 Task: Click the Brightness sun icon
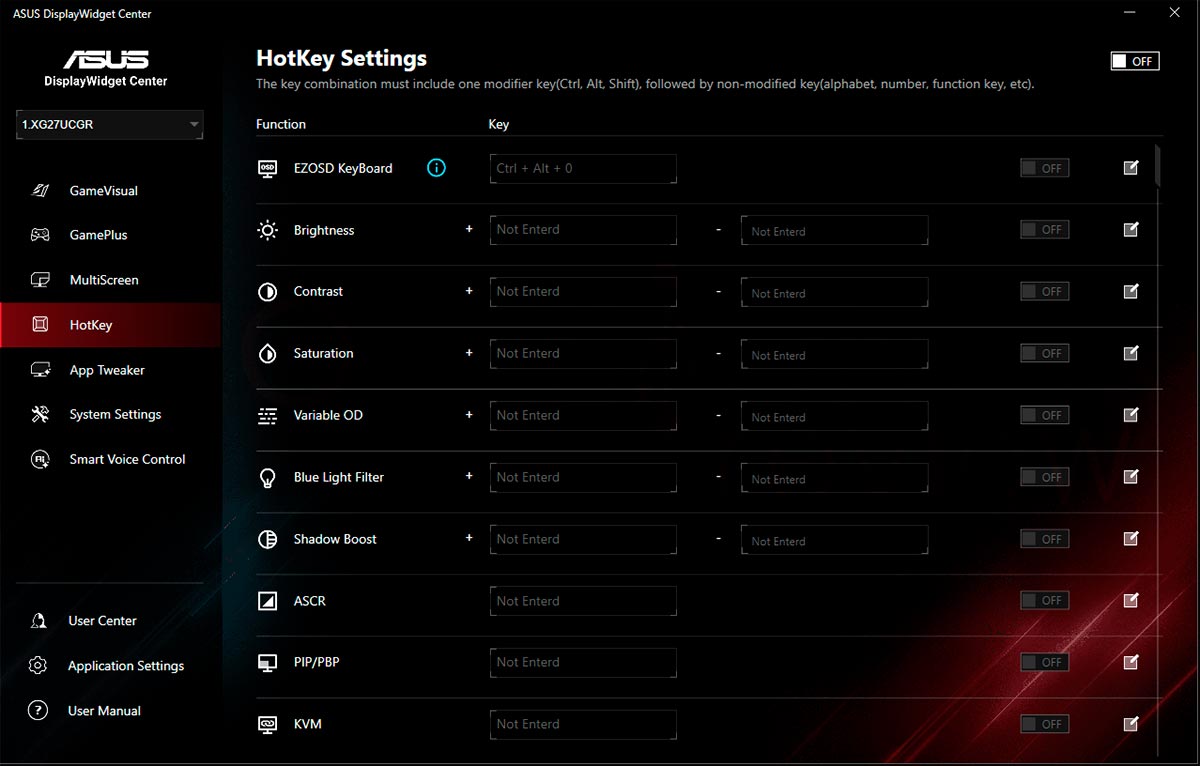point(267,230)
